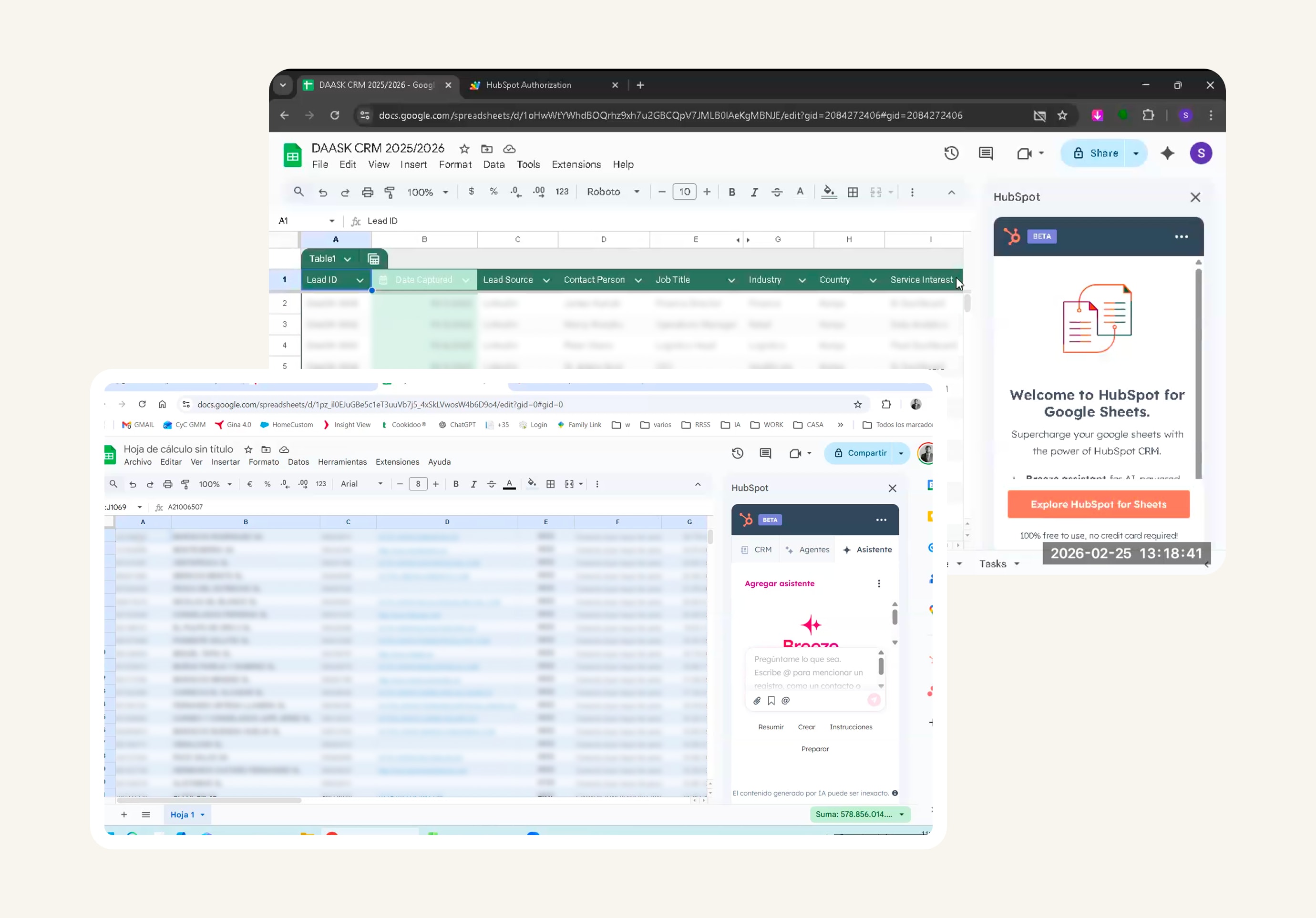Expand Suma total dropdown in status bar
This screenshot has width=1316, height=918.
coord(902,814)
